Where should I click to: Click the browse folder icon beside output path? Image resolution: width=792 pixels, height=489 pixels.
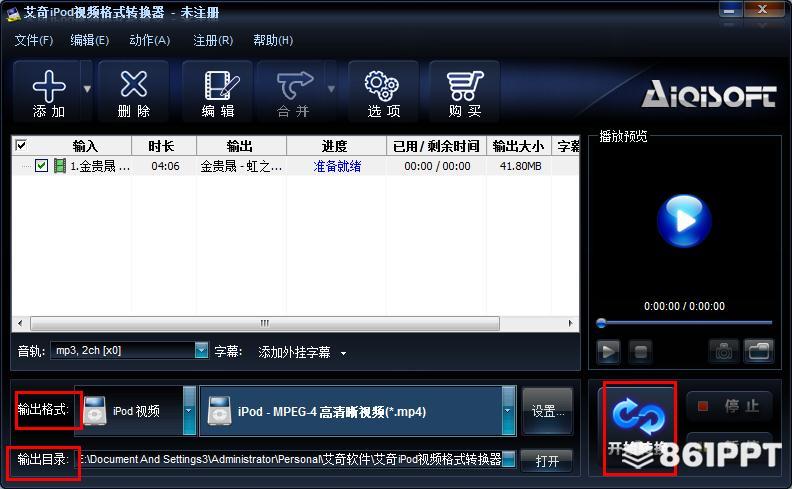pos(509,459)
